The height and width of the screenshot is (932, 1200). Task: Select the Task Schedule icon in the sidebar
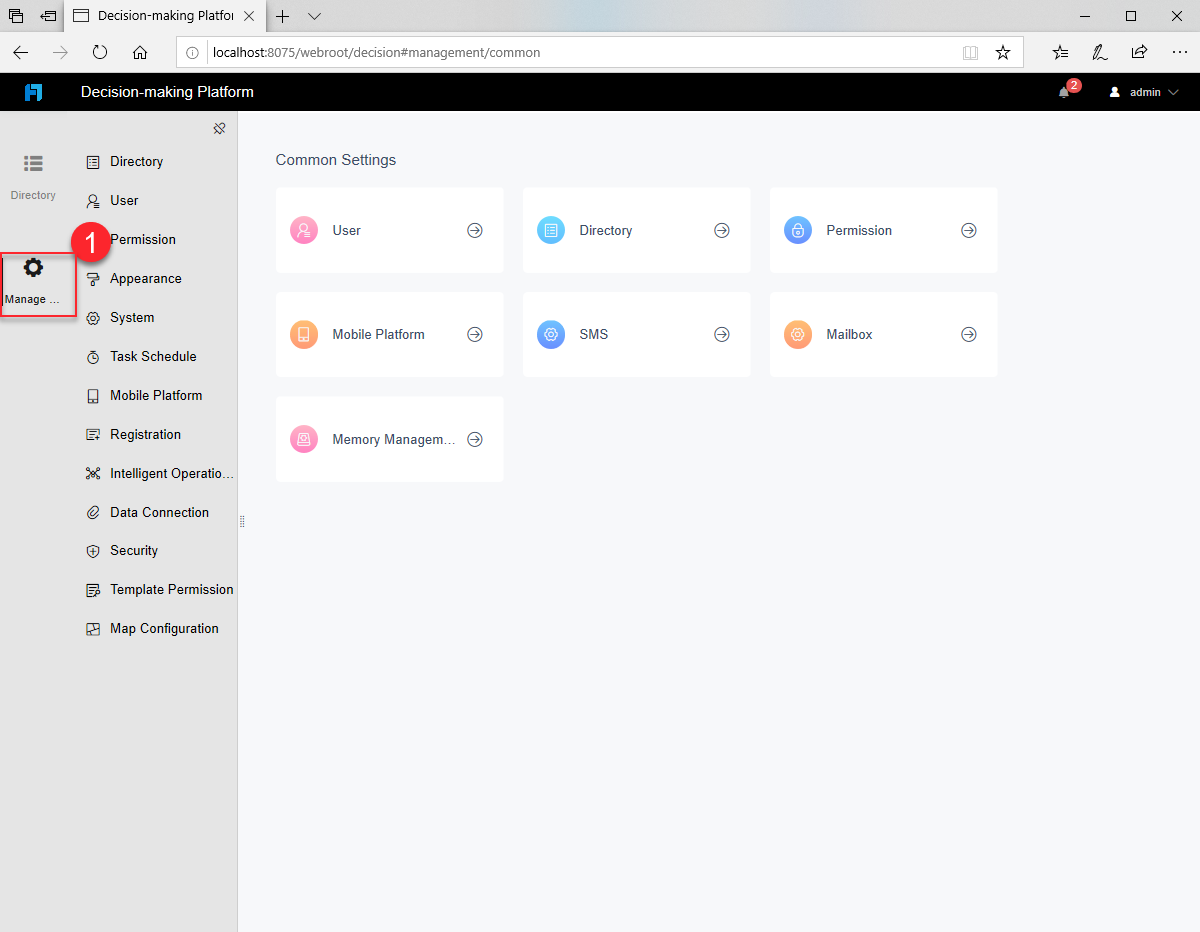click(93, 356)
